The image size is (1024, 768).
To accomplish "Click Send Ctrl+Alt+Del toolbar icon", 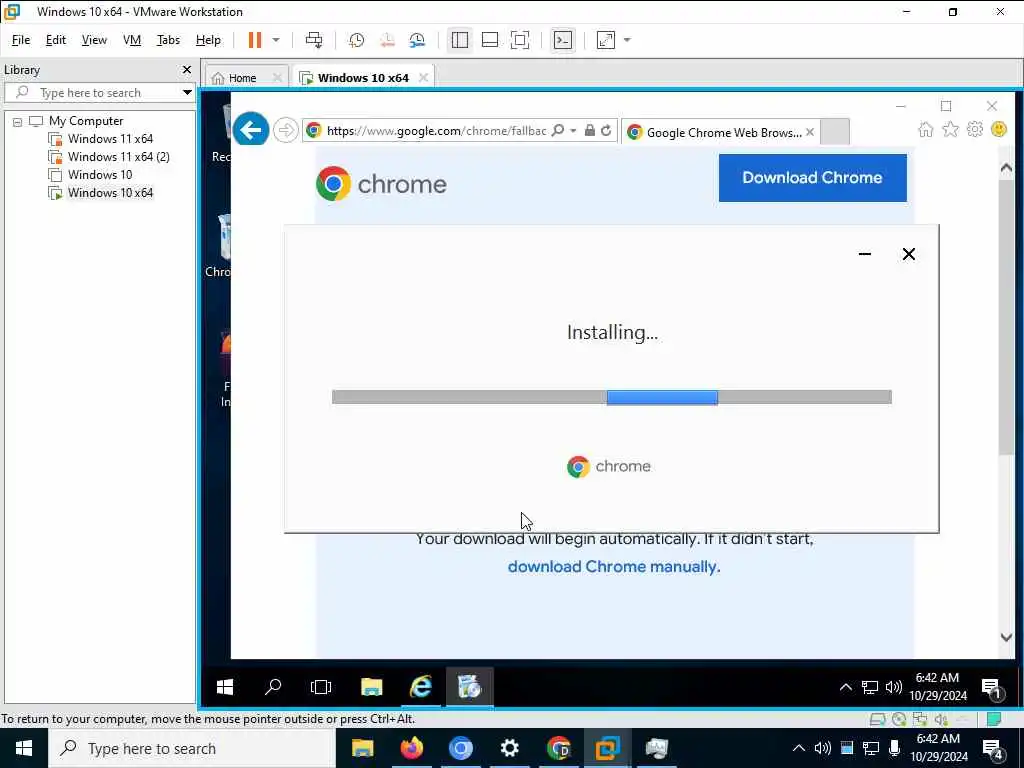I will [314, 40].
